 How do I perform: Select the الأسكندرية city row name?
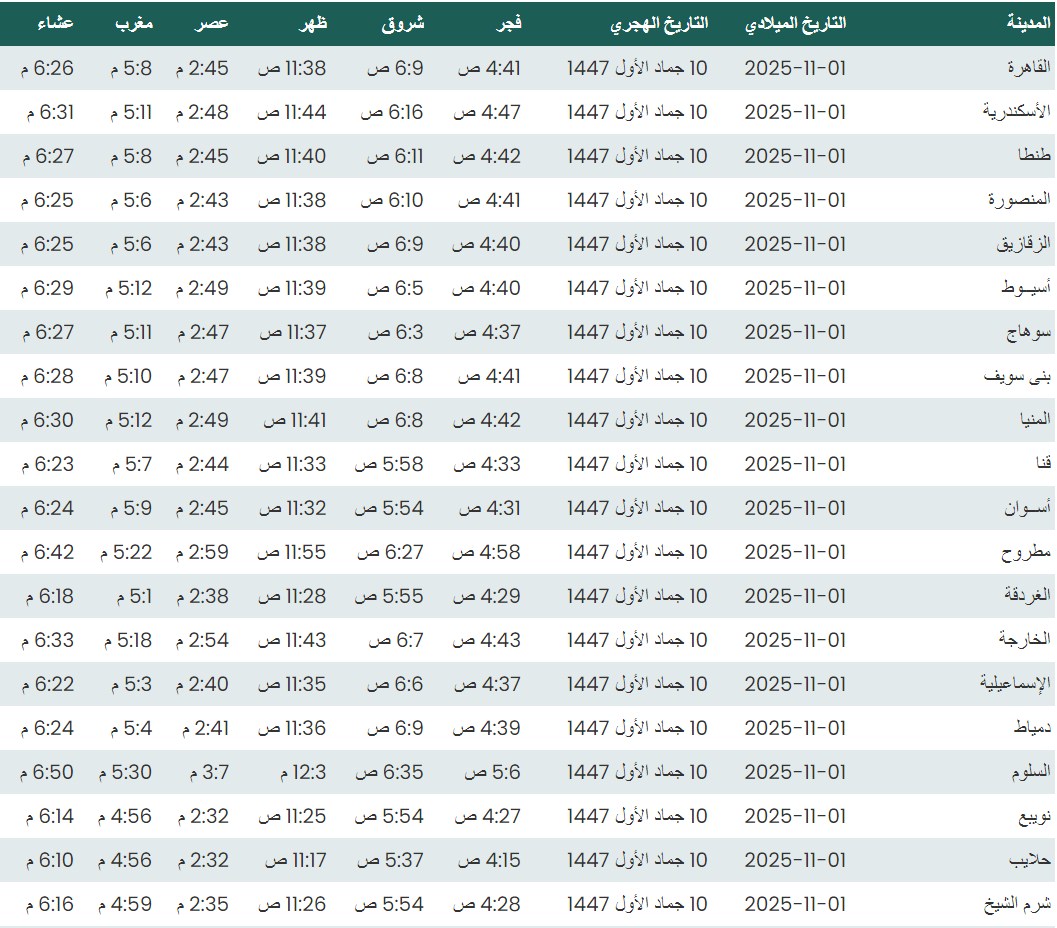pyautogui.click(x=1016, y=112)
